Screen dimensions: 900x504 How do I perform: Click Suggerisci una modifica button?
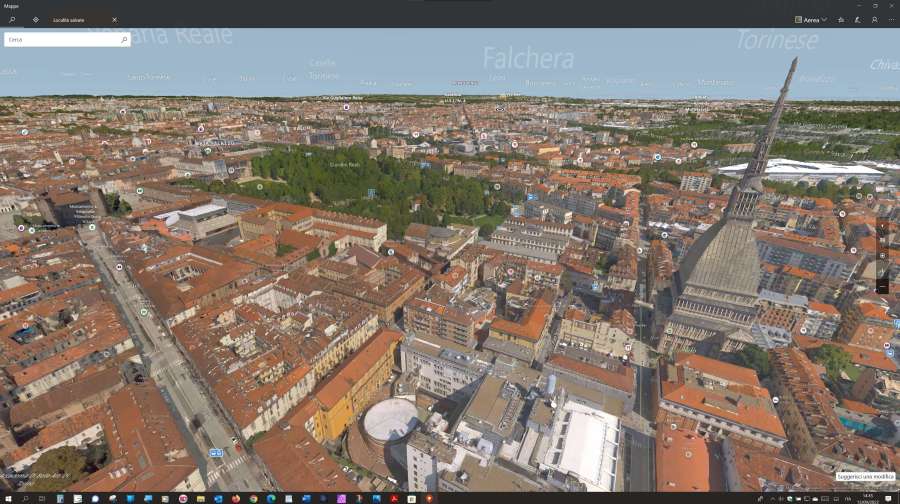[864, 477]
